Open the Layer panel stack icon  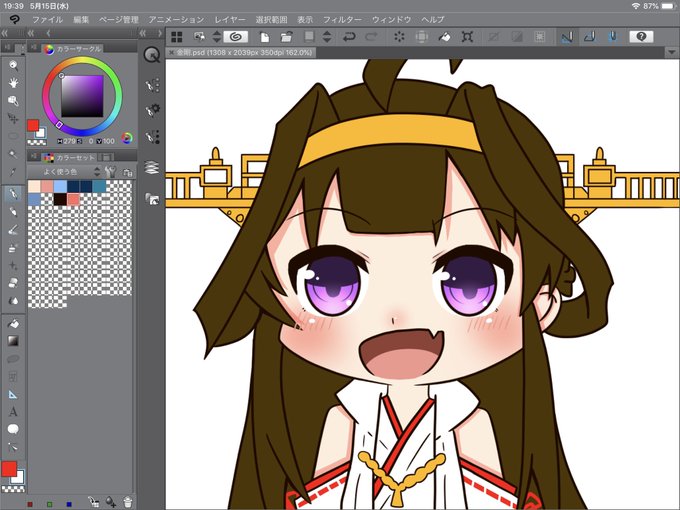click(152, 167)
